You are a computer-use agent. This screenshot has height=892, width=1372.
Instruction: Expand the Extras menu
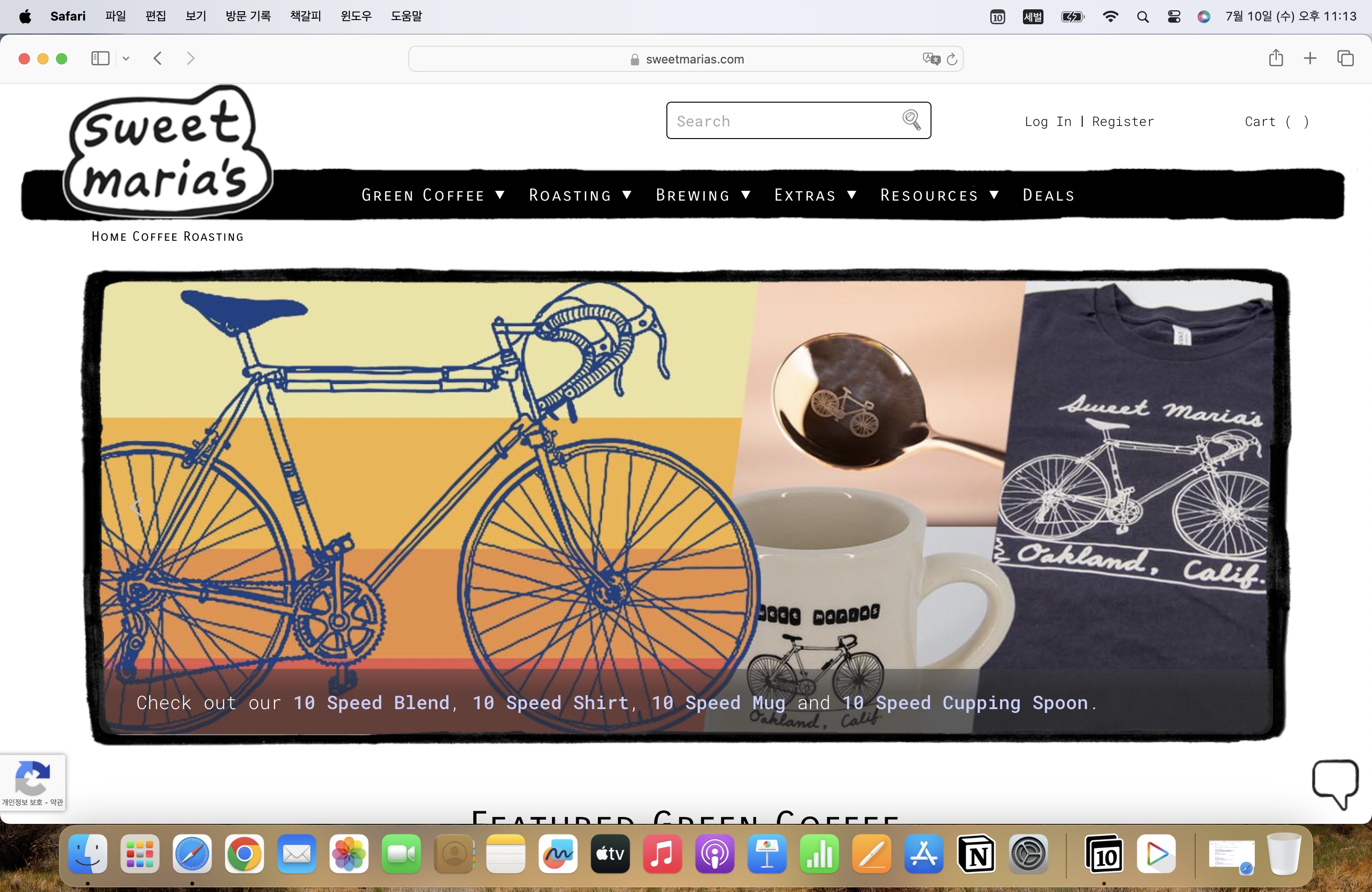pos(815,195)
